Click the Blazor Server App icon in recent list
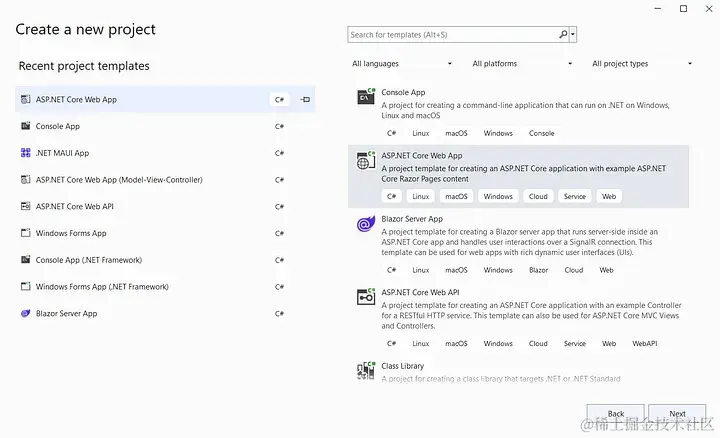This screenshot has height=438, width=720. click(26, 313)
